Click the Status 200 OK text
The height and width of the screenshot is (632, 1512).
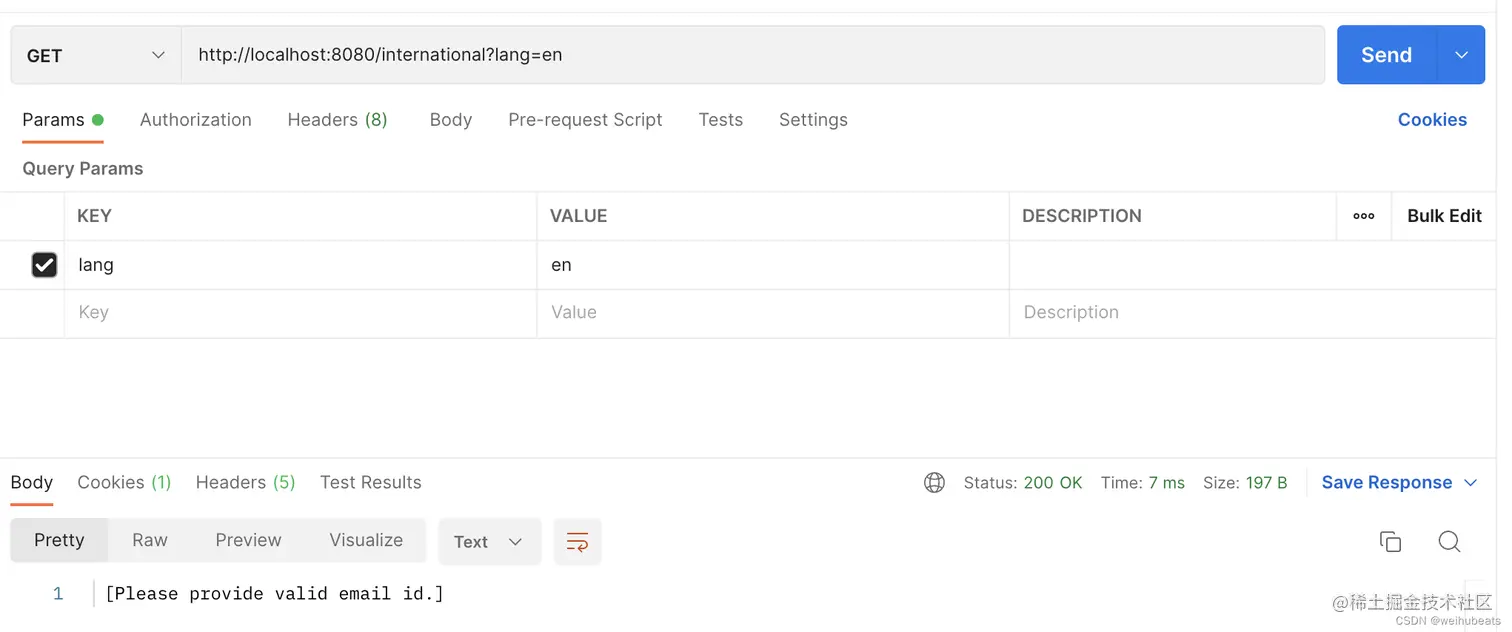pyautogui.click(x=1023, y=483)
